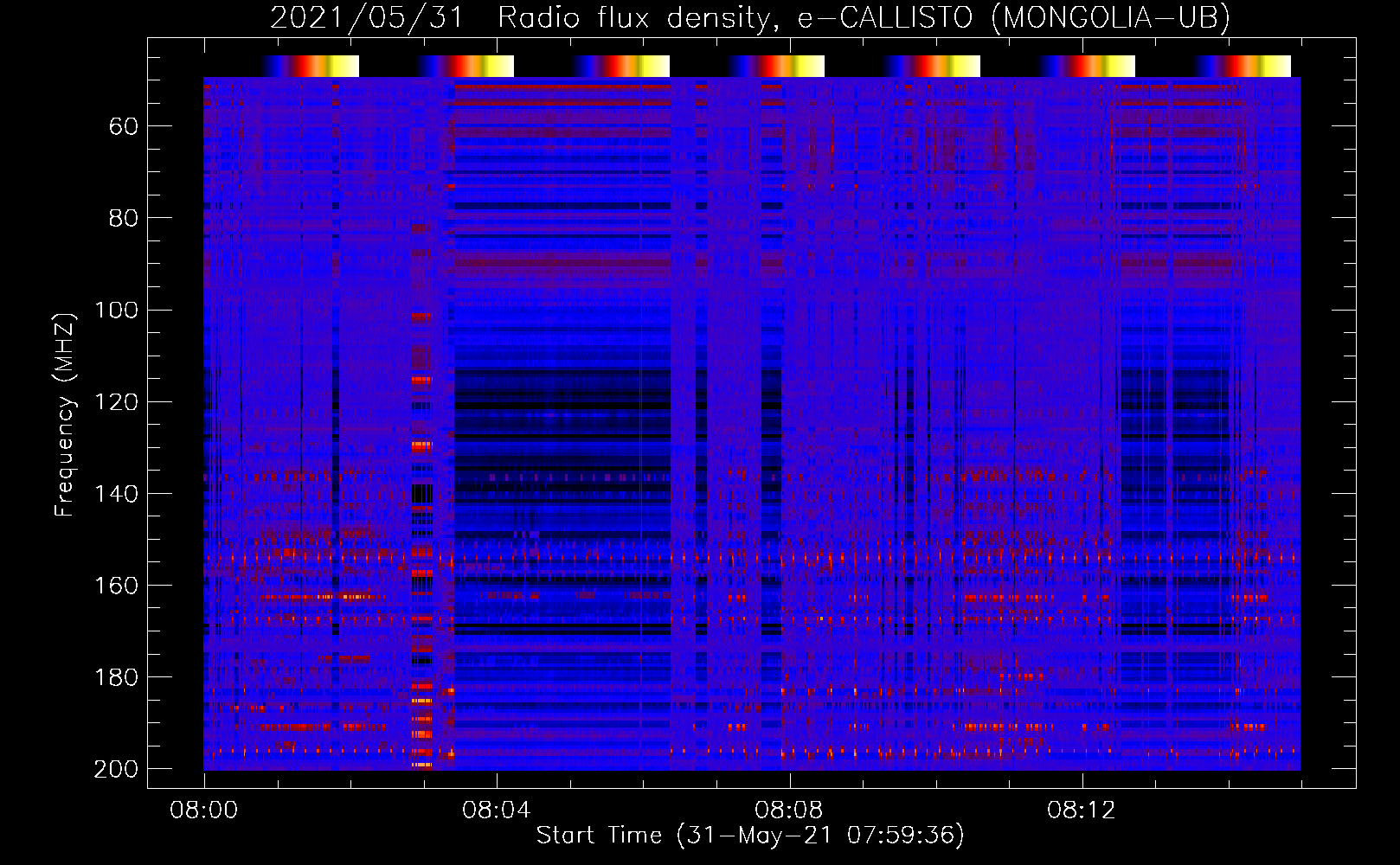Viewport: 1400px width, 865px height.
Task: Click the color bar above the 08:04 mark
Action: pos(465,66)
